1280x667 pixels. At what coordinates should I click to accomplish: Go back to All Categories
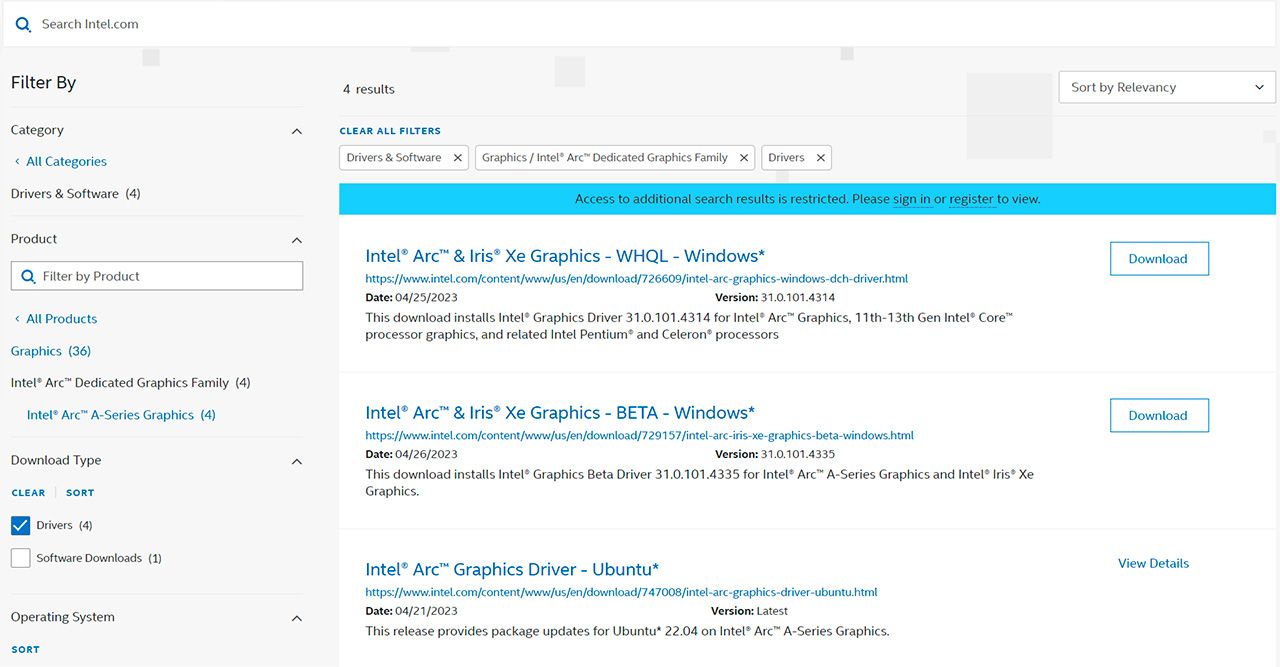tap(66, 161)
